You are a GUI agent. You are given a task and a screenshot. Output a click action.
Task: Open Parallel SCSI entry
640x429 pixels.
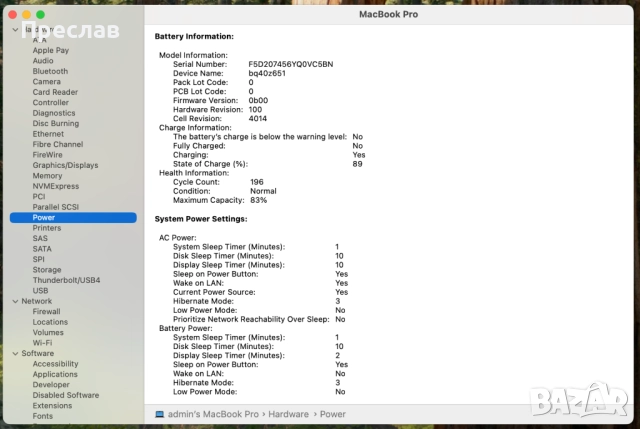(56, 207)
